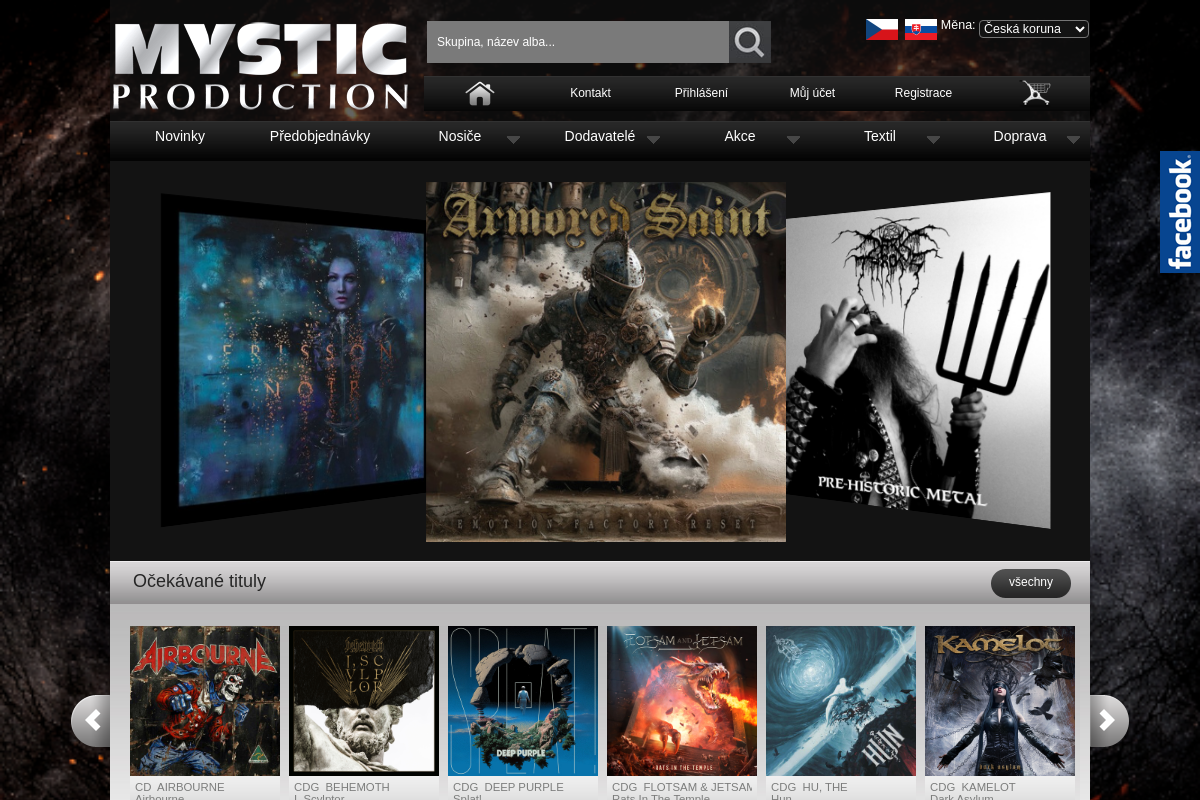Click the search magnifier icon
Image resolution: width=1200 pixels, height=800 pixels.
pyautogui.click(x=749, y=42)
